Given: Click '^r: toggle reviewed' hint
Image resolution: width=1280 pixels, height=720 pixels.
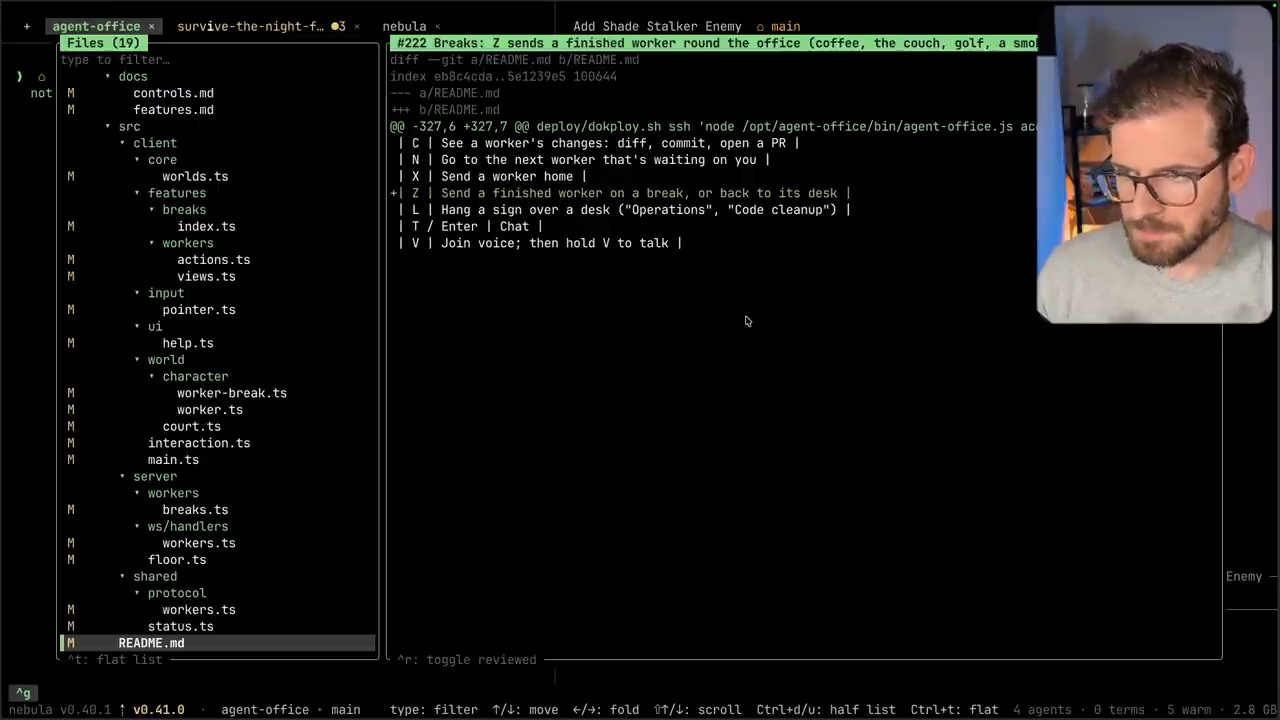Looking at the screenshot, I should coord(467,660).
